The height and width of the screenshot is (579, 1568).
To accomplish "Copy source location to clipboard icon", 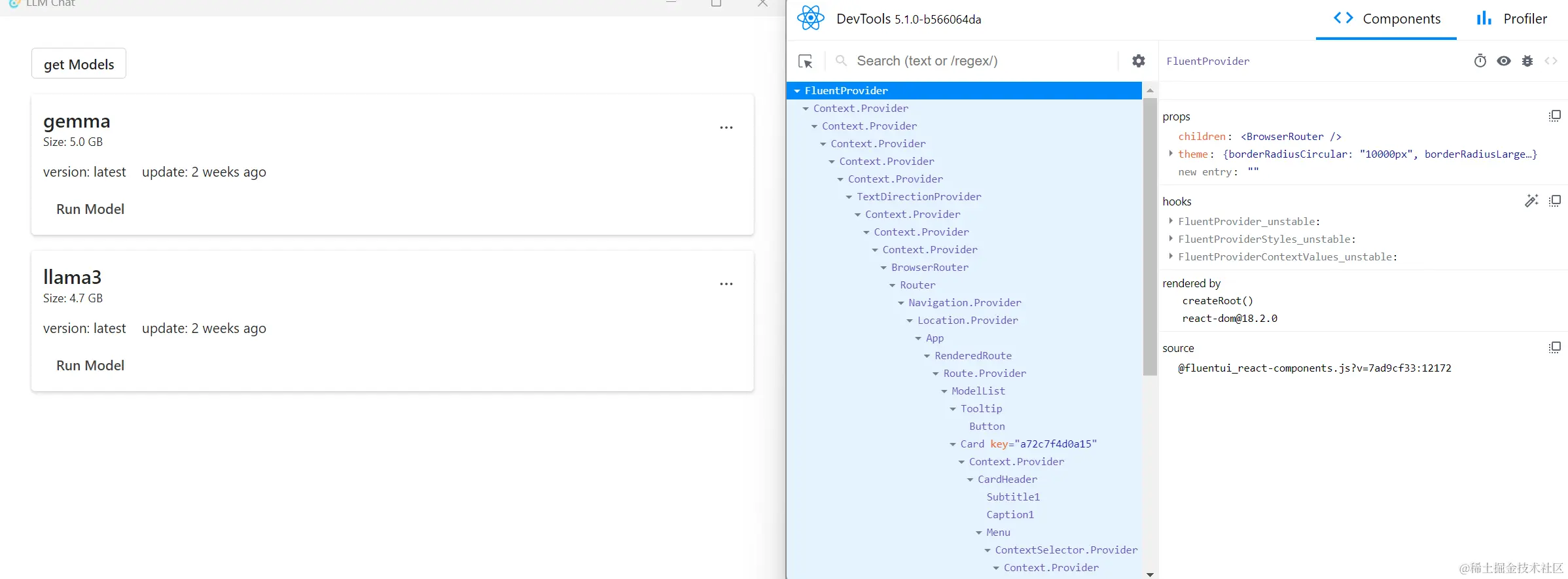I will point(1555,347).
